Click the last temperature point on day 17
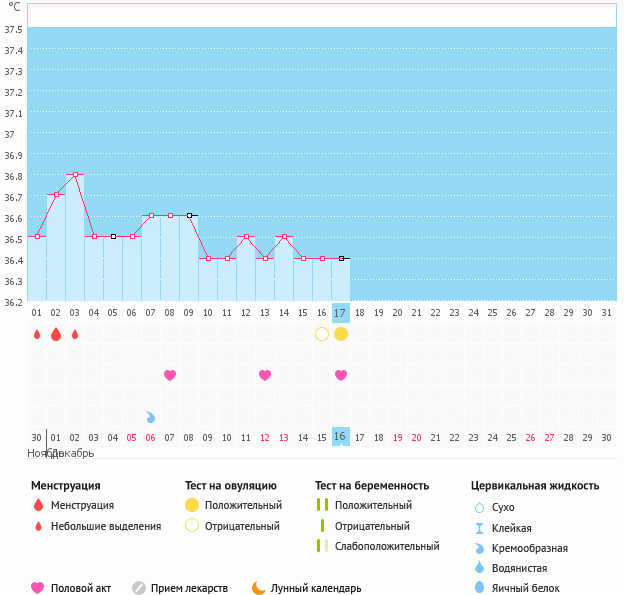Image resolution: width=626 pixels, height=595 pixels. 341,258
